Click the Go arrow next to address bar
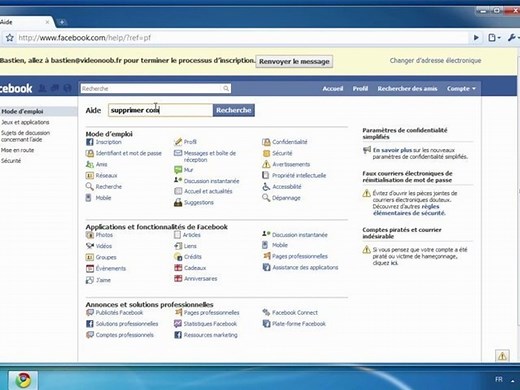 pyautogui.click(x=476, y=38)
